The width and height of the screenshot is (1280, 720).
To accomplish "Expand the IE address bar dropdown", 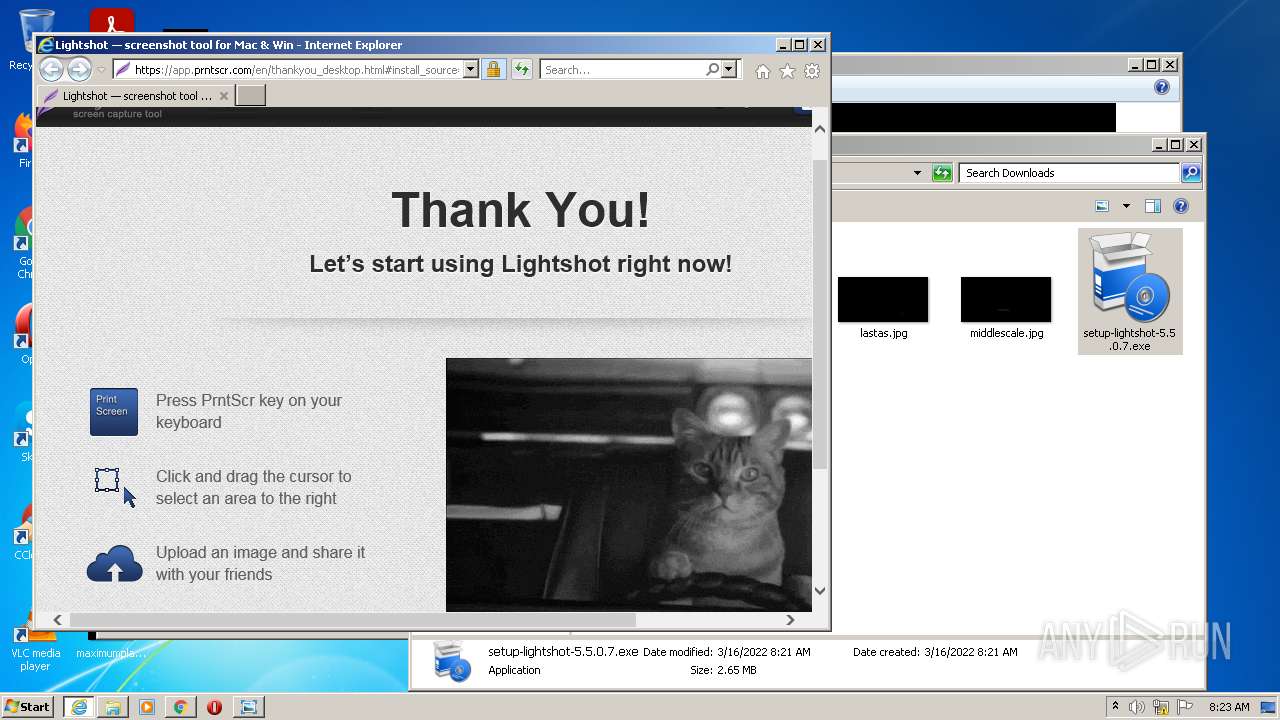I will pyautogui.click(x=470, y=70).
